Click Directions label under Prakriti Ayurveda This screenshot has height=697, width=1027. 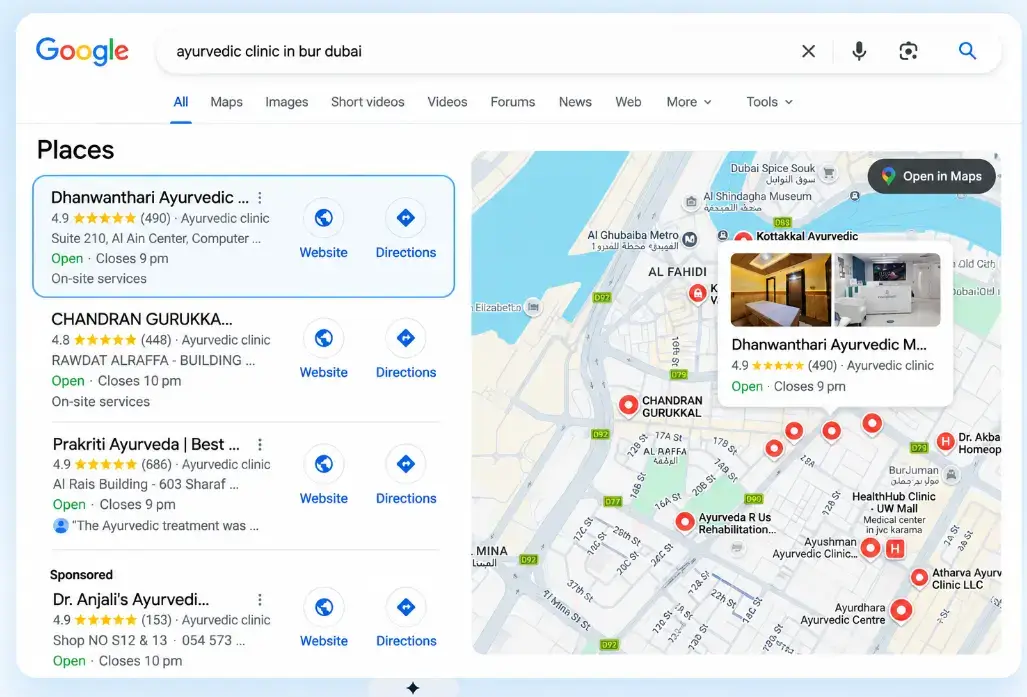(406, 499)
